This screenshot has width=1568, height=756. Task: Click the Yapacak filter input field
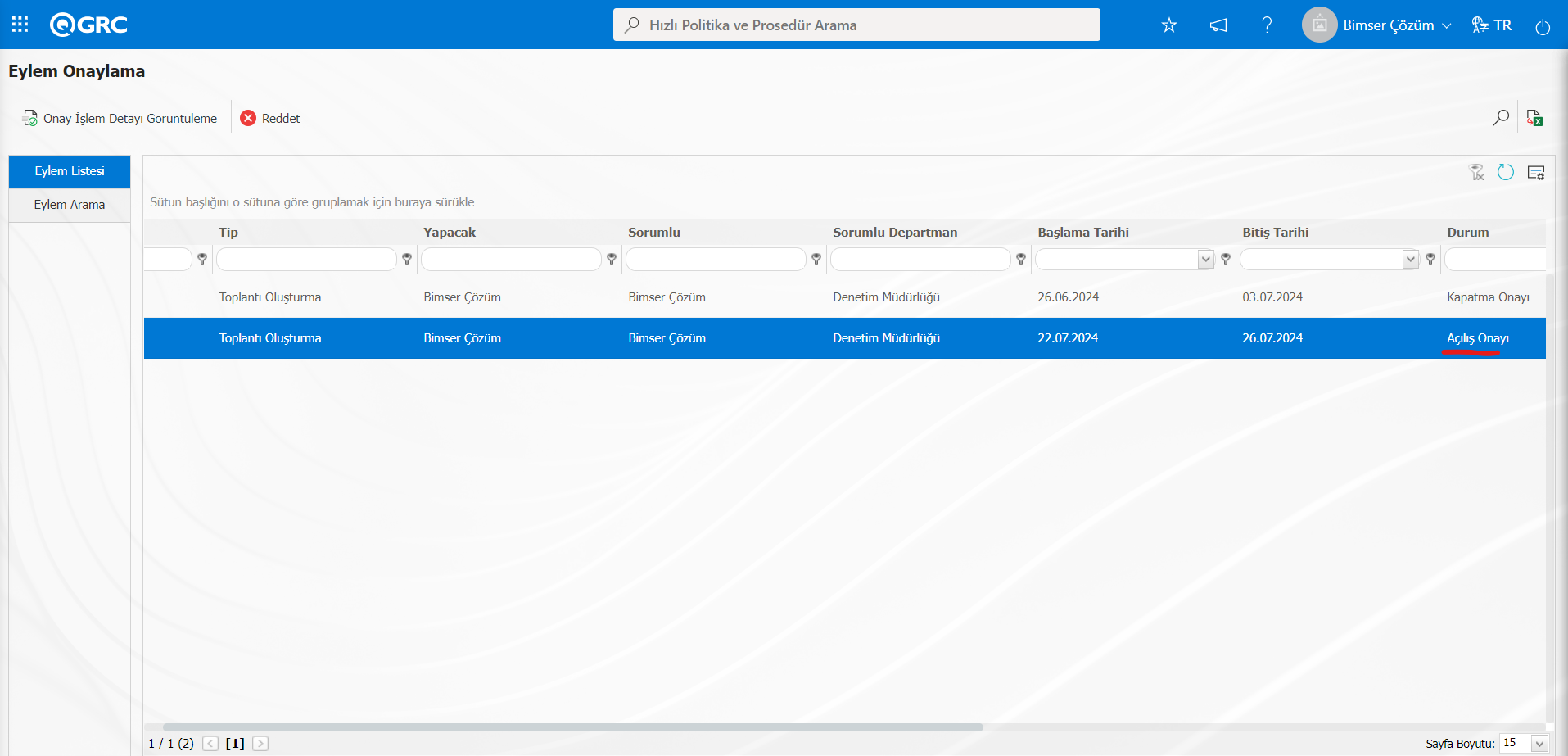click(511, 260)
